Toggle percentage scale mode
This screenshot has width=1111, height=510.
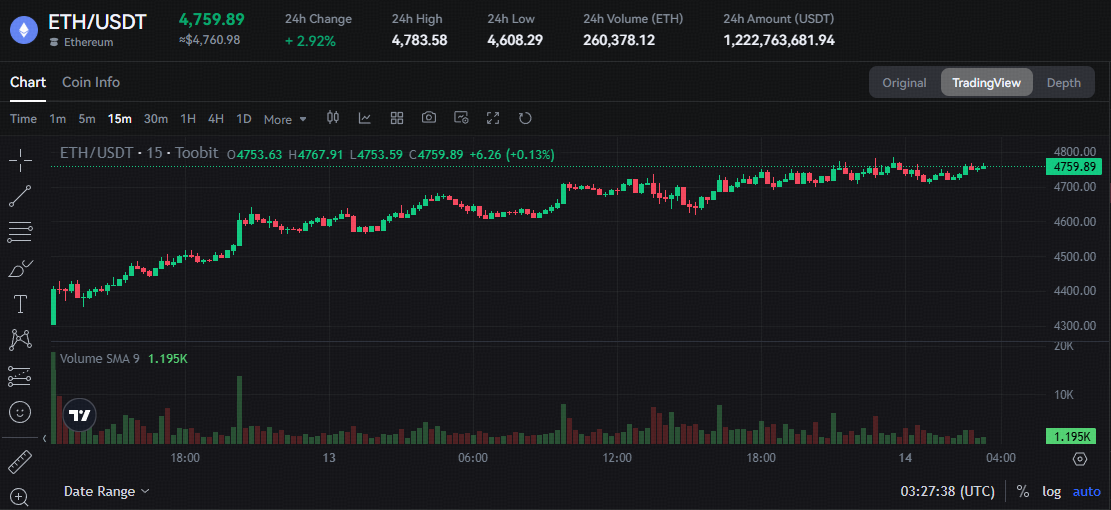click(x=1022, y=491)
